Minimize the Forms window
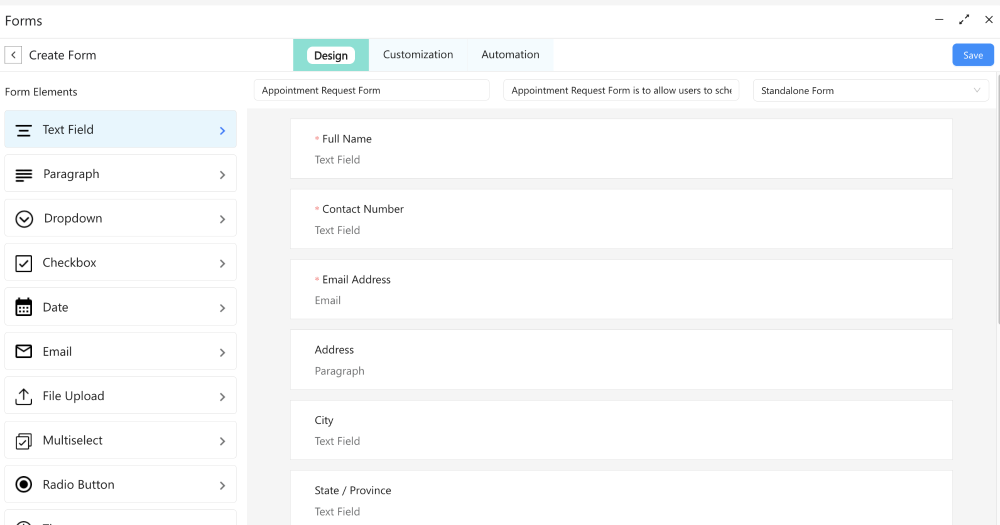Viewport: 1000px width, 525px height. (x=939, y=20)
